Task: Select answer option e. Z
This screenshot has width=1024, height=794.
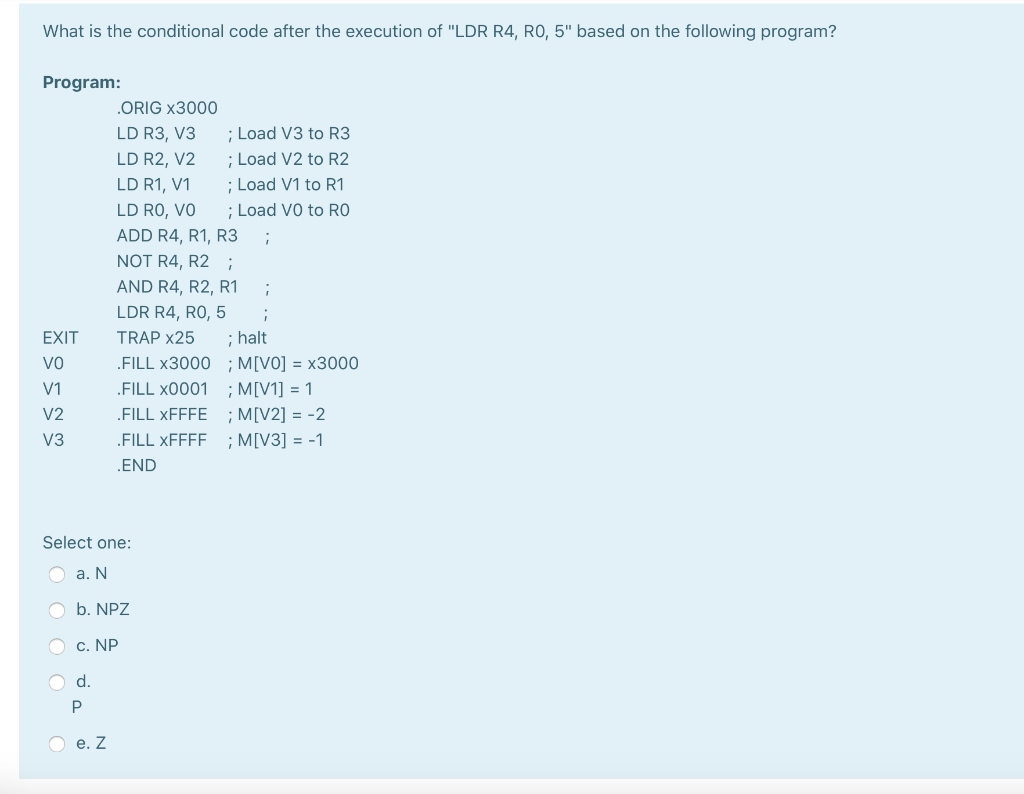Action: coord(57,743)
